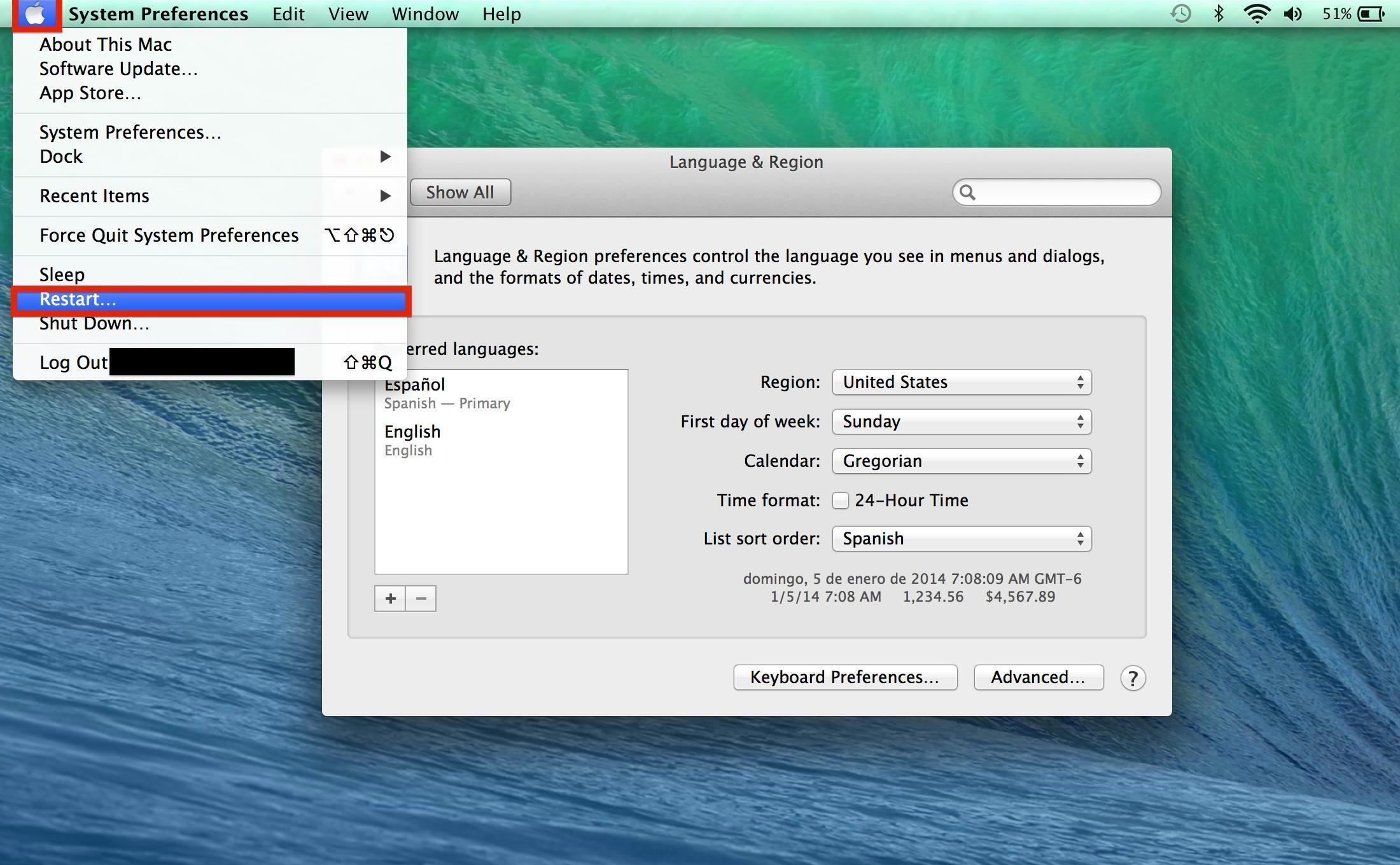
Task: Click the battery icon in menu bar
Action: 1376,13
